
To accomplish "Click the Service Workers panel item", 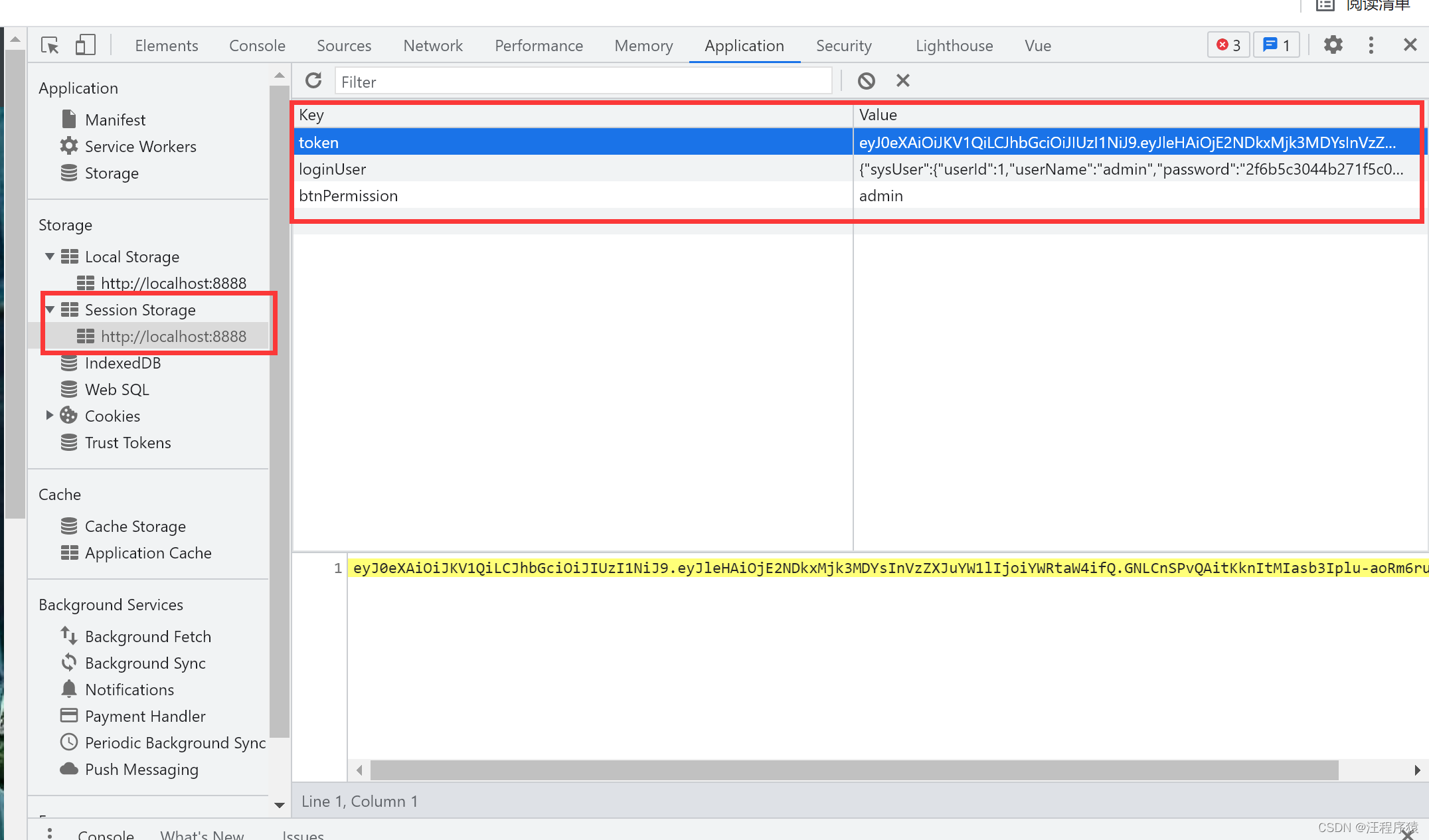I will tap(139, 146).
